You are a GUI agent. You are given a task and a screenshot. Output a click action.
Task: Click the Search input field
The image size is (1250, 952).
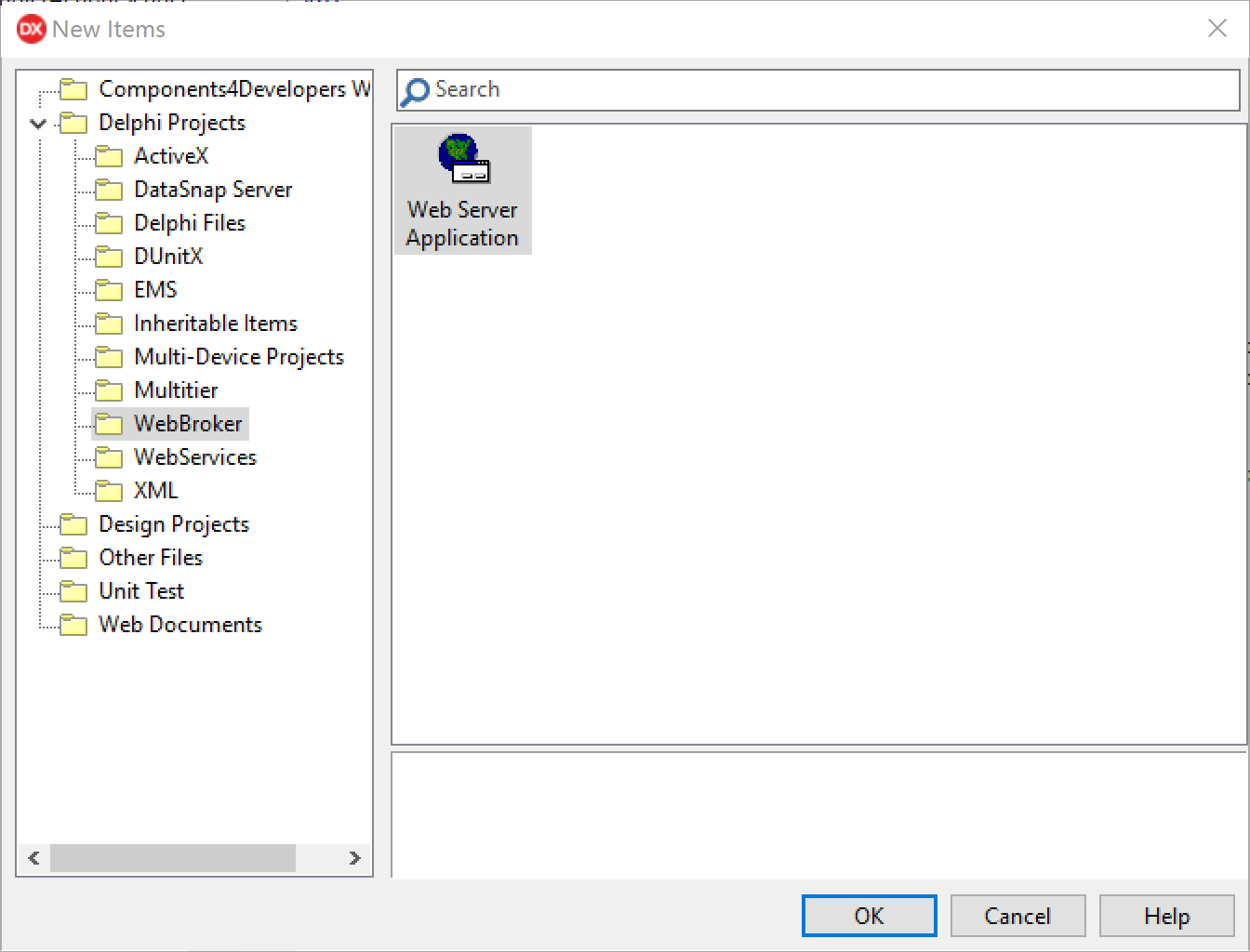point(818,90)
